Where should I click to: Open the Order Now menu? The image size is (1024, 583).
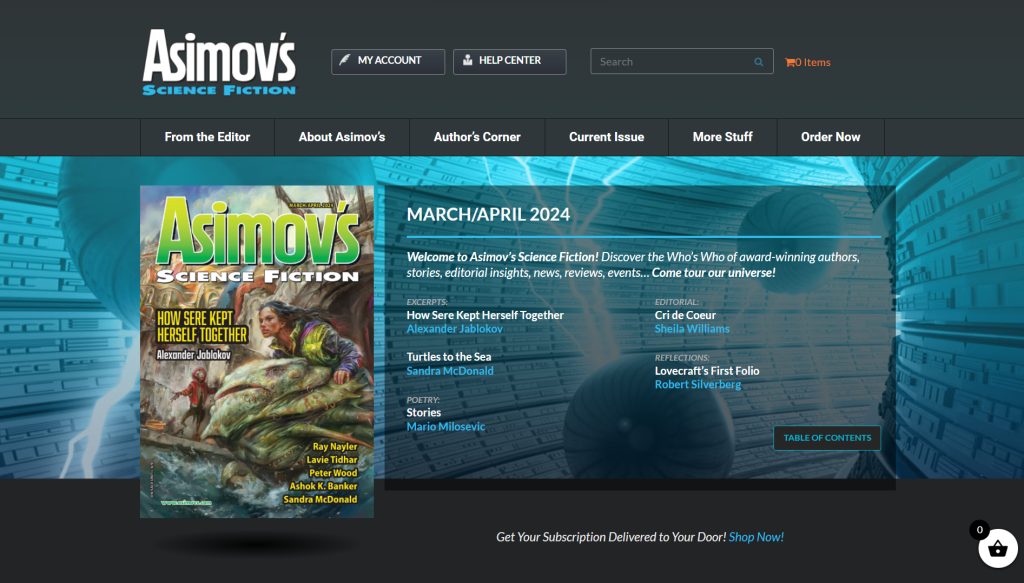pyautogui.click(x=831, y=137)
